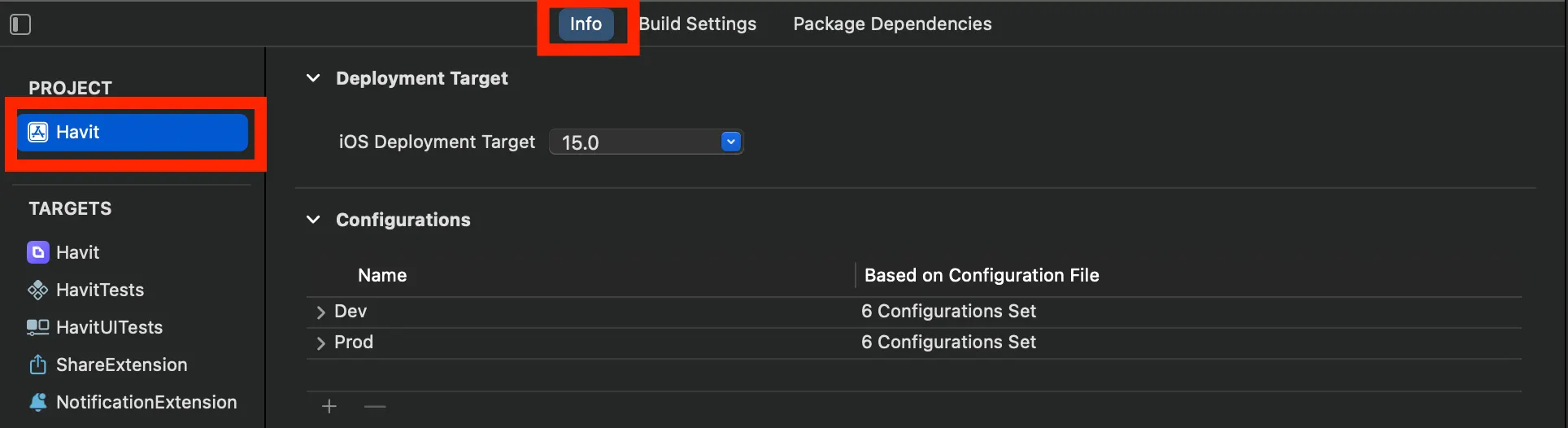Viewport: 1568px width, 428px height.
Task: Remove configuration with minus button
Action: 375,406
